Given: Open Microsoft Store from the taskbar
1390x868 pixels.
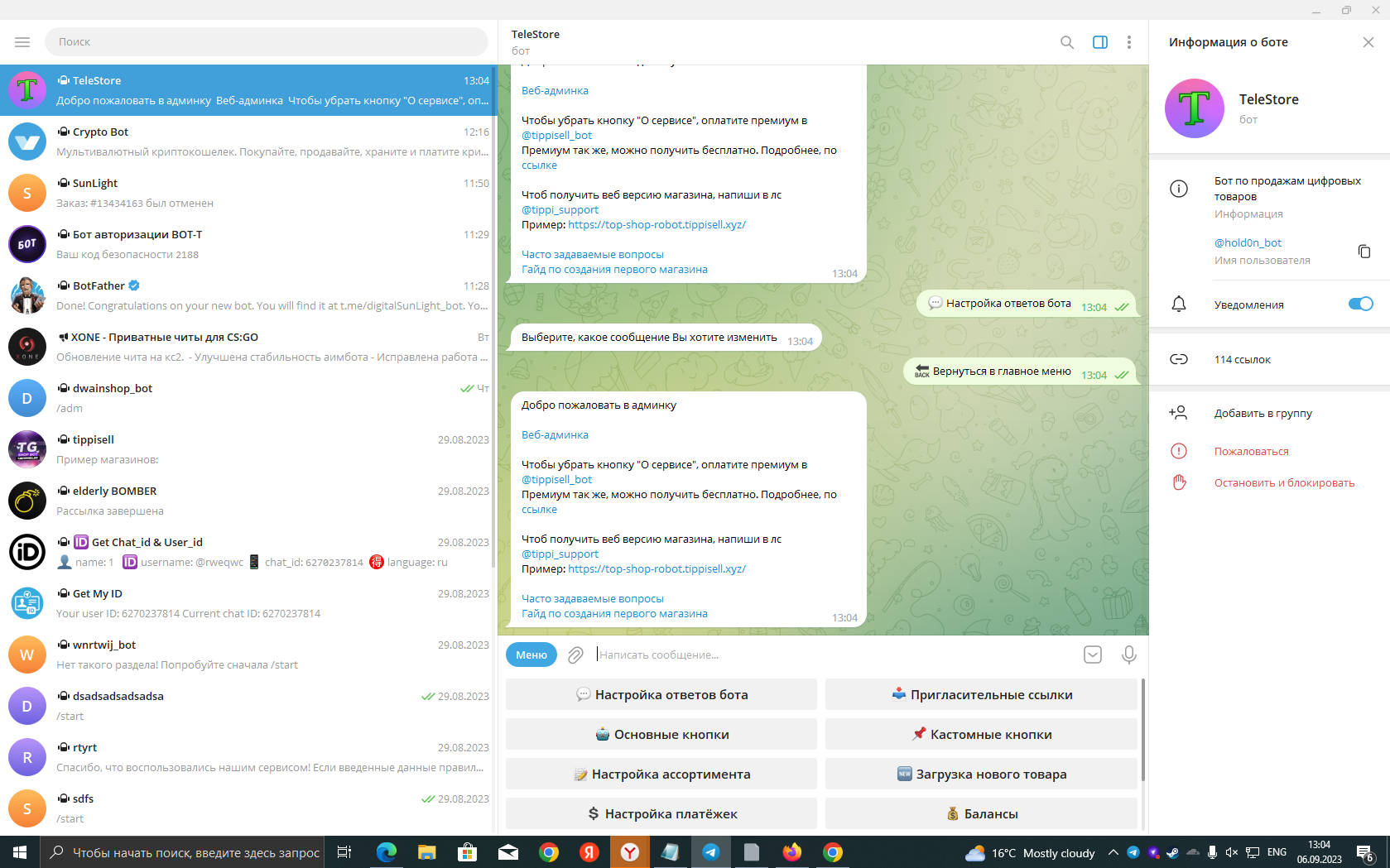Looking at the screenshot, I should 468,852.
